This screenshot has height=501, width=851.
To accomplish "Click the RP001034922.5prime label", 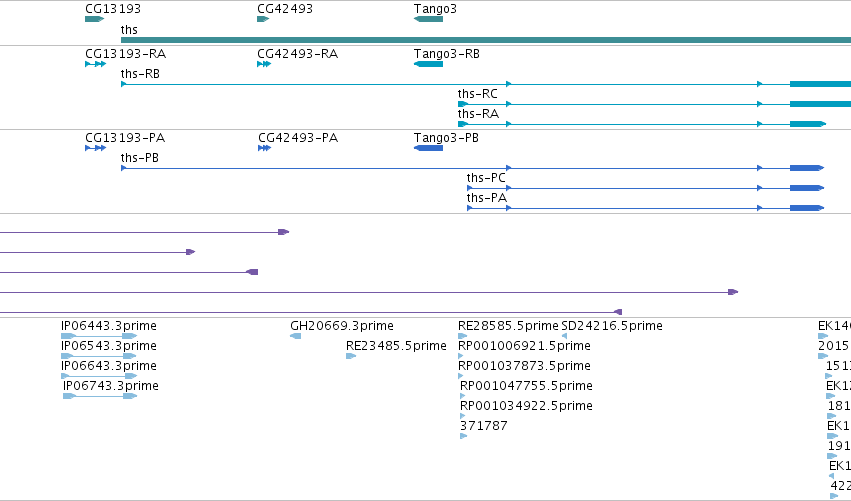I will click(x=526, y=406).
